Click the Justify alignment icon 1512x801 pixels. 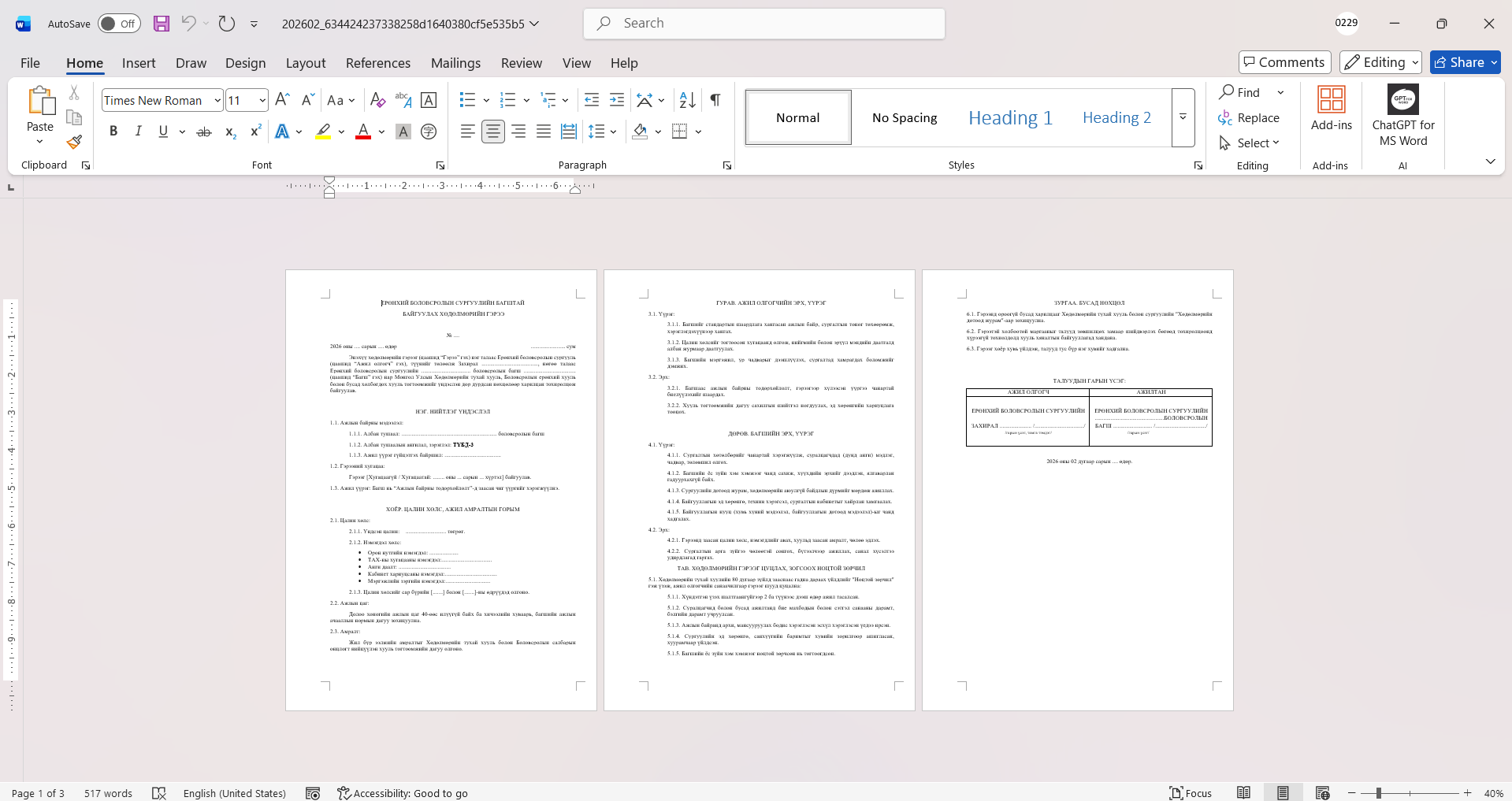pos(544,132)
